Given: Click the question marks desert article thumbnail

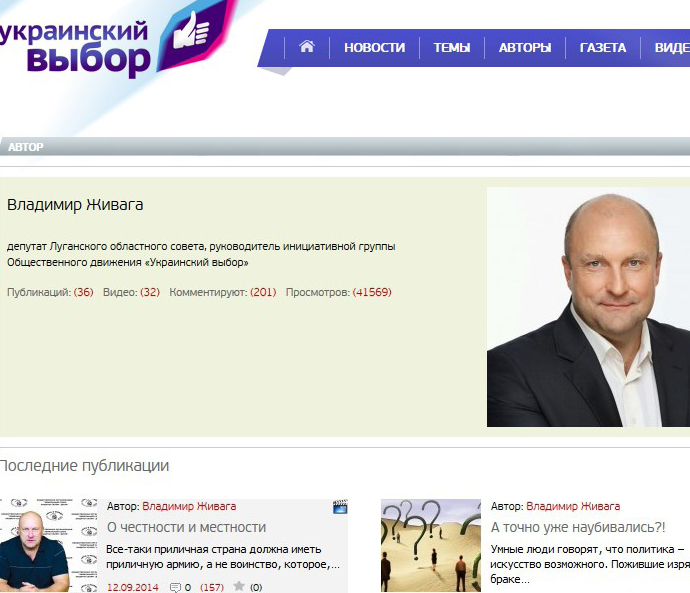Looking at the screenshot, I should click(430, 545).
